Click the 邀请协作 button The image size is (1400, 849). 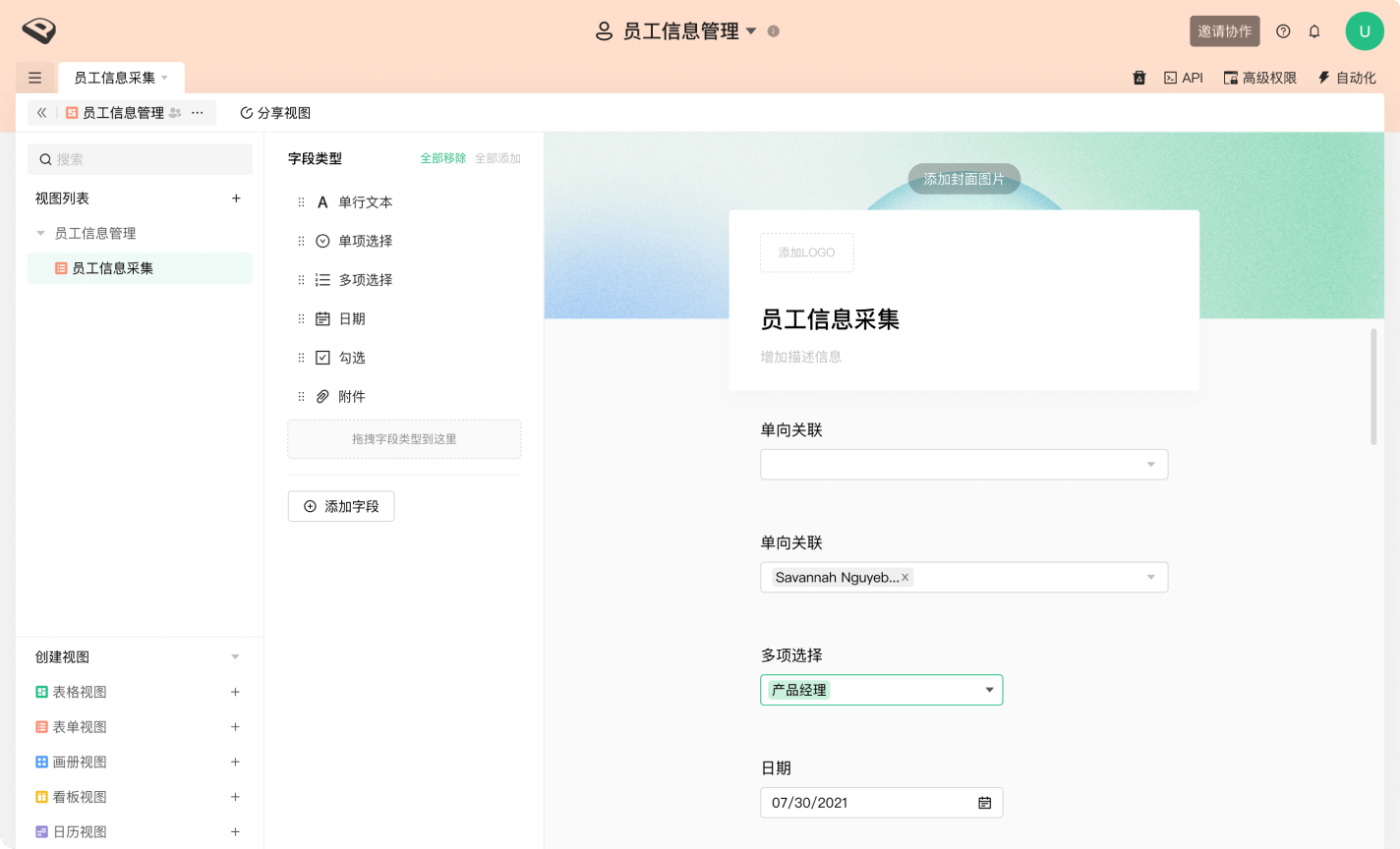(1224, 31)
